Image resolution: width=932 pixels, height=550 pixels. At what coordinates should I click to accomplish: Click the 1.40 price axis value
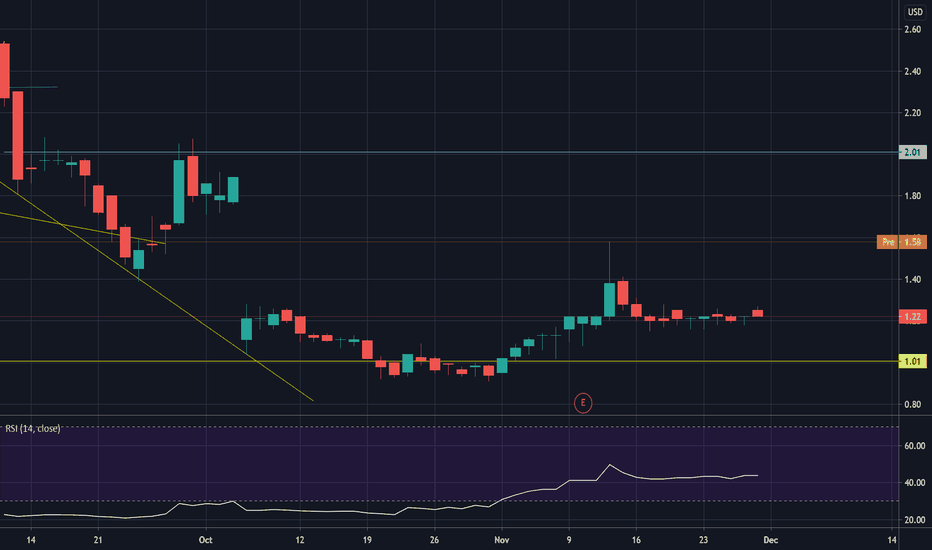click(912, 279)
